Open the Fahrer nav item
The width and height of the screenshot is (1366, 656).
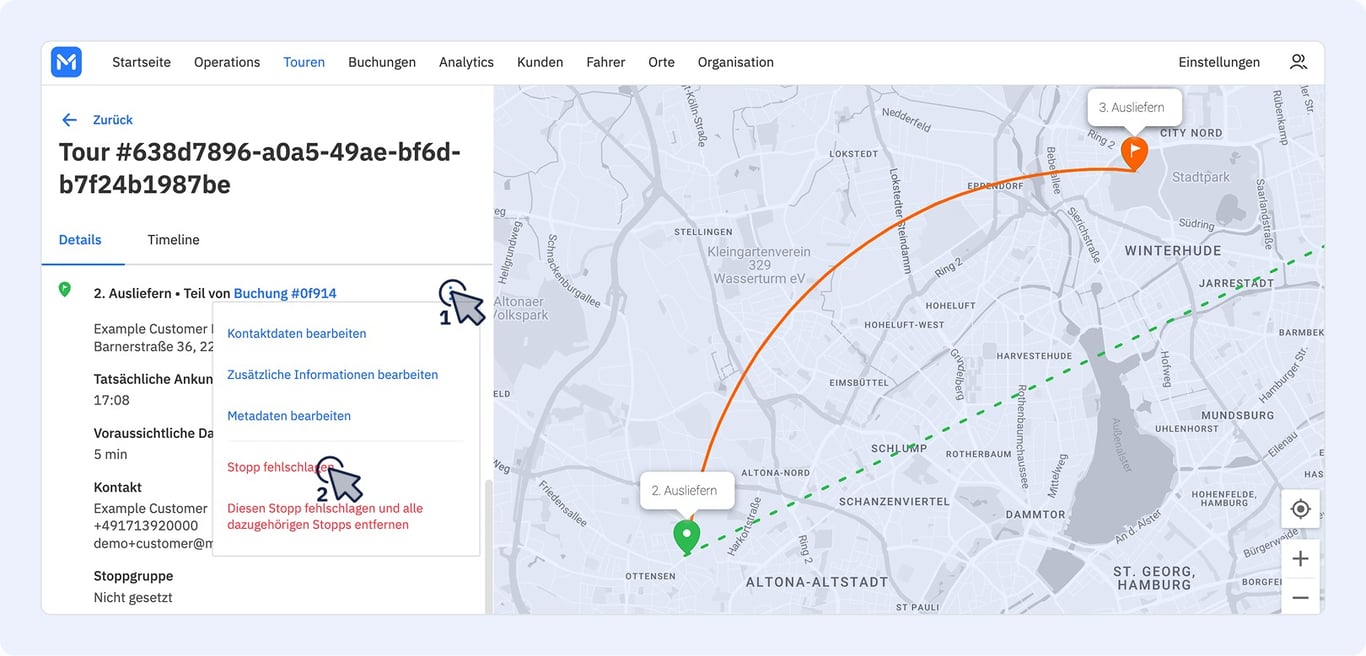606,62
